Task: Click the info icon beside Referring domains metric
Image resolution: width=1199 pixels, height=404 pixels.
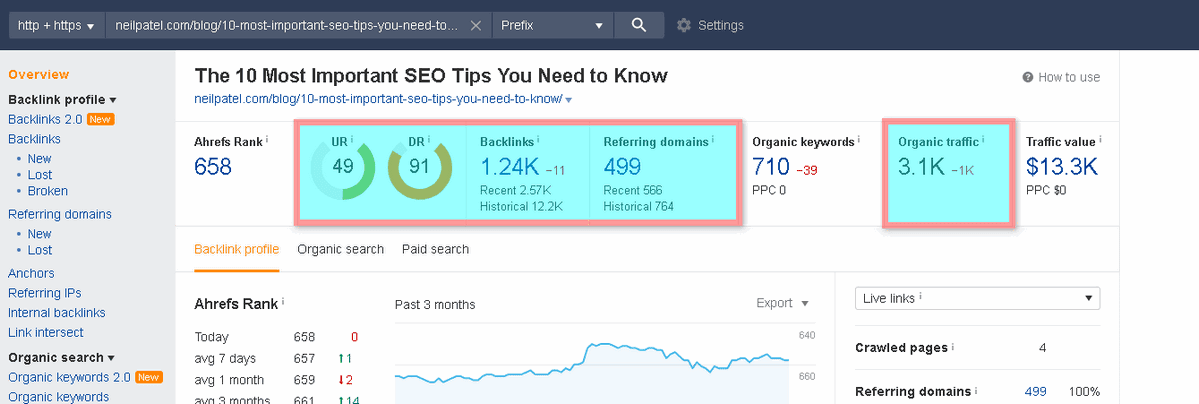Action: (x=714, y=141)
